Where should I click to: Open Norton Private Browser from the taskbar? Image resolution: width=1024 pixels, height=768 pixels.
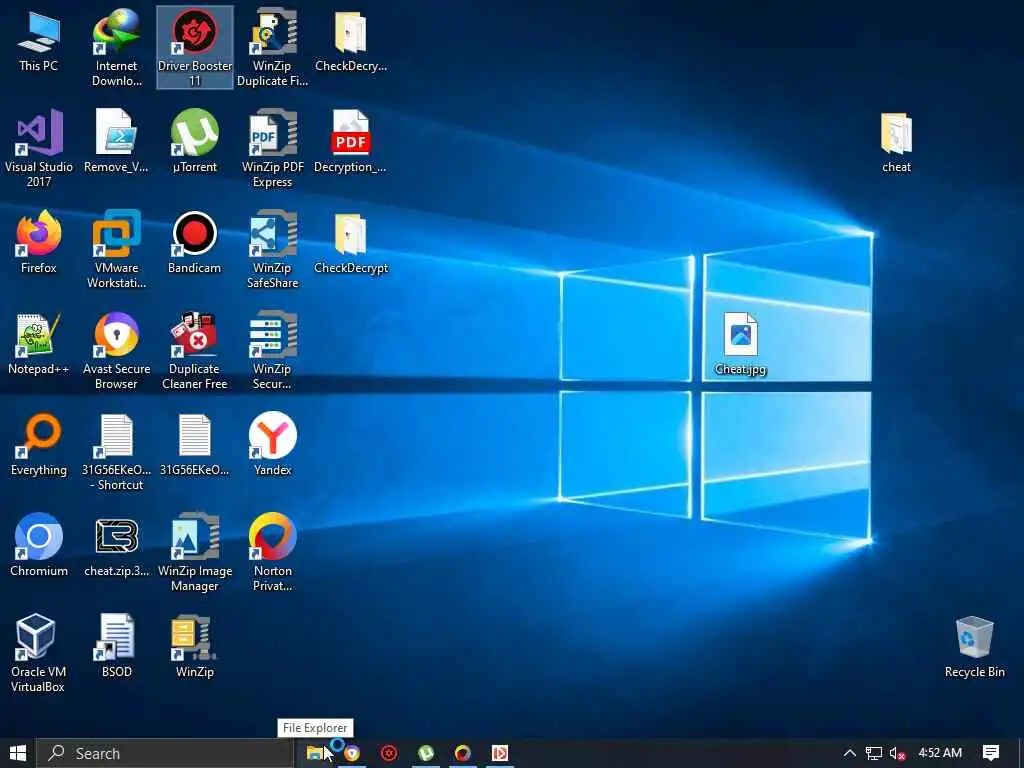tap(462, 753)
